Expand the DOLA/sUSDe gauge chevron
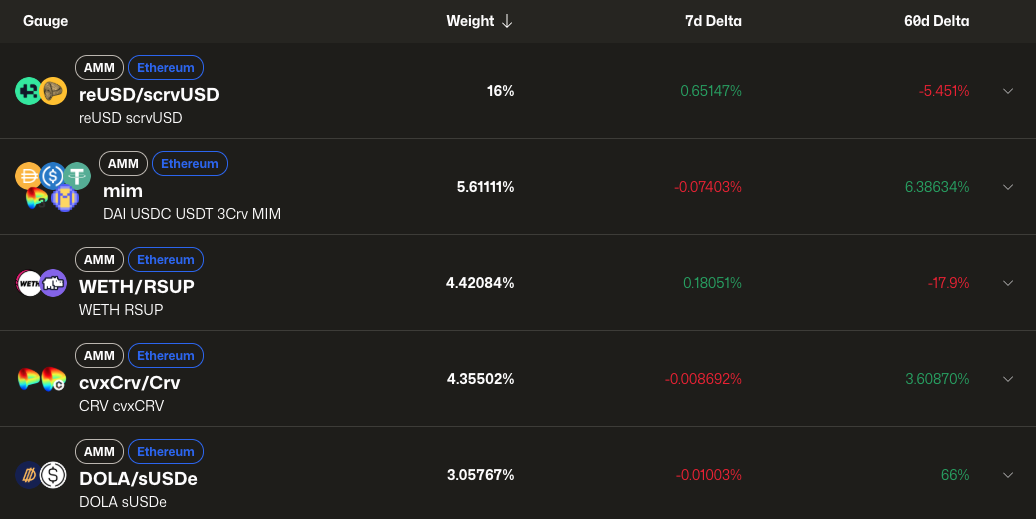Image resolution: width=1036 pixels, height=519 pixels. (x=1008, y=475)
